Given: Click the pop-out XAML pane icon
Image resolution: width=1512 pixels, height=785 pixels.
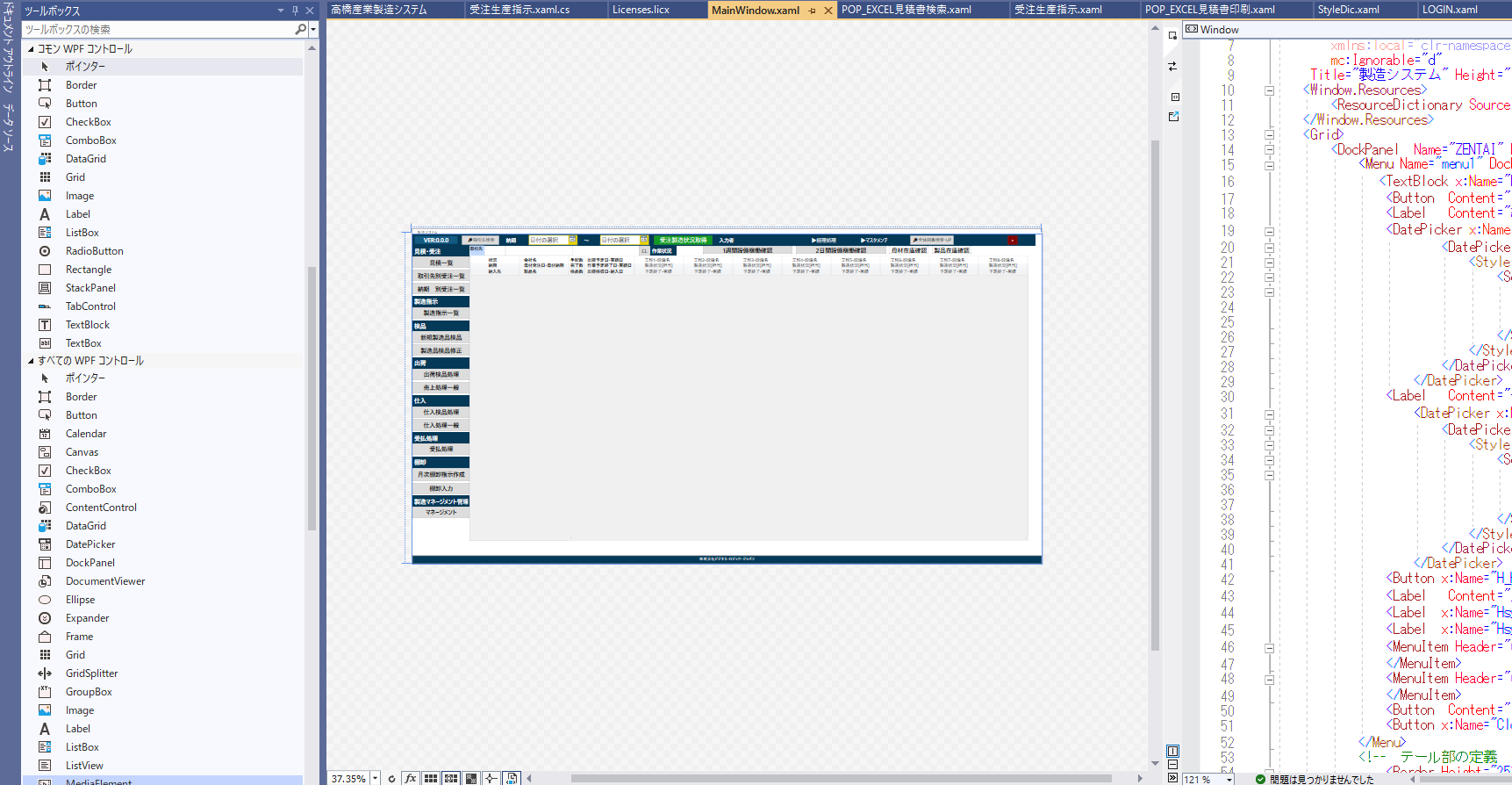Looking at the screenshot, I should pyautogui.click(x=1173, y=117).
